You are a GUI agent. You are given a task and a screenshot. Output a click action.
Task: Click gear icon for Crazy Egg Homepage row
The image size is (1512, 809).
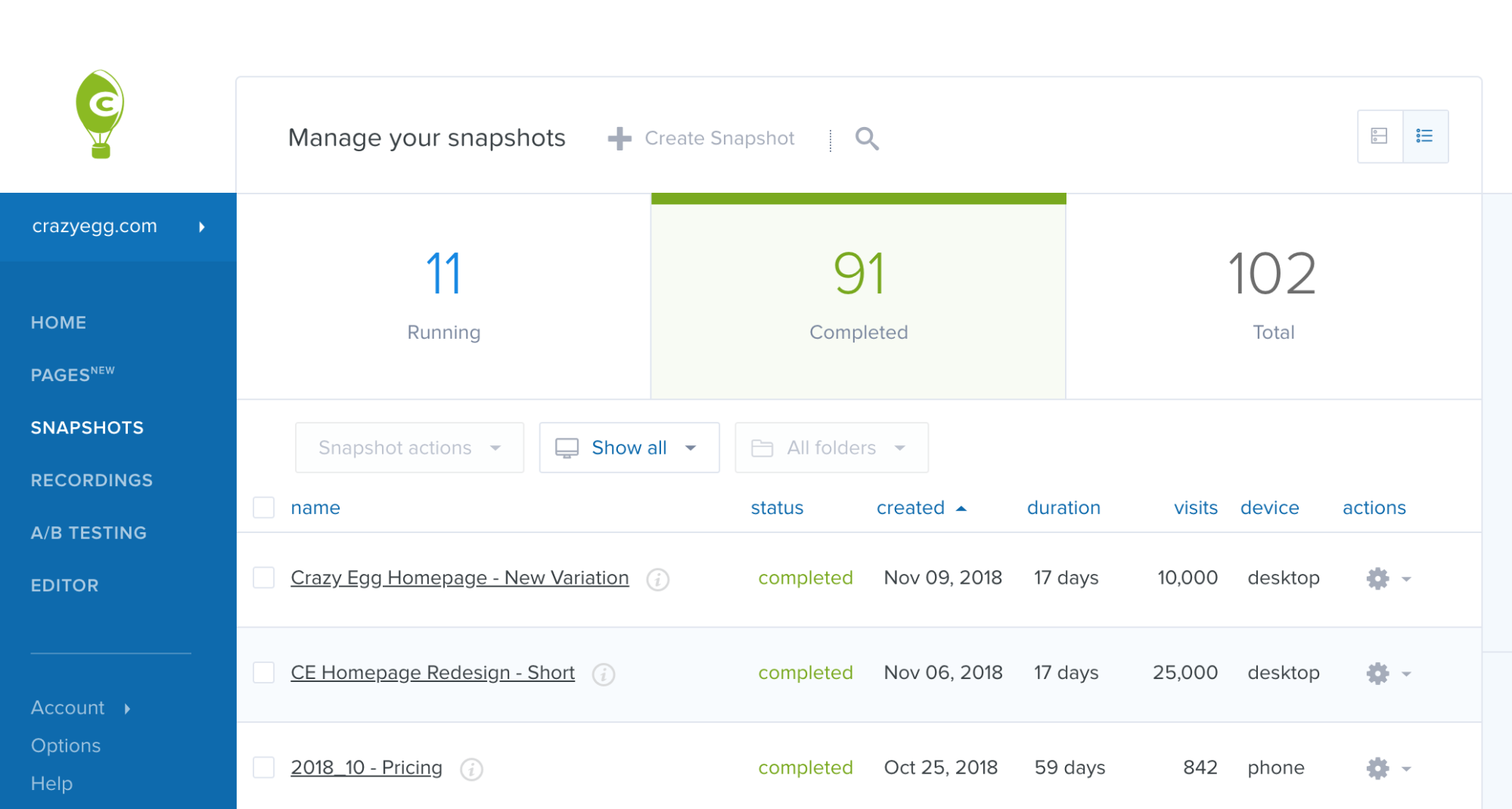click(x=1378, y=578)
